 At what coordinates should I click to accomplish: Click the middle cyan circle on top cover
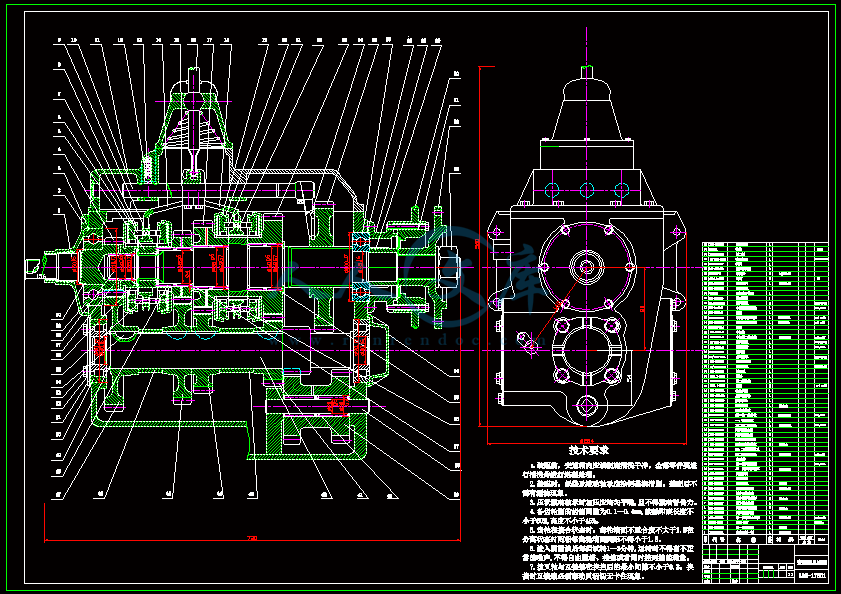point(587,190)
